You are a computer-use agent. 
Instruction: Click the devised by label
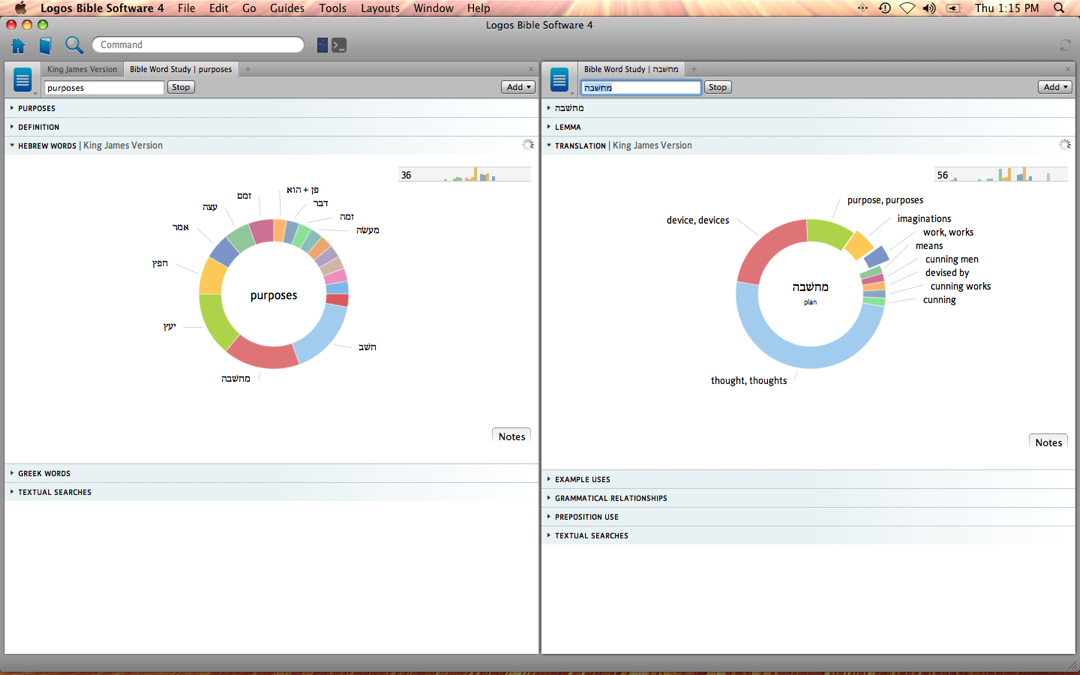[x=947, y=273]
